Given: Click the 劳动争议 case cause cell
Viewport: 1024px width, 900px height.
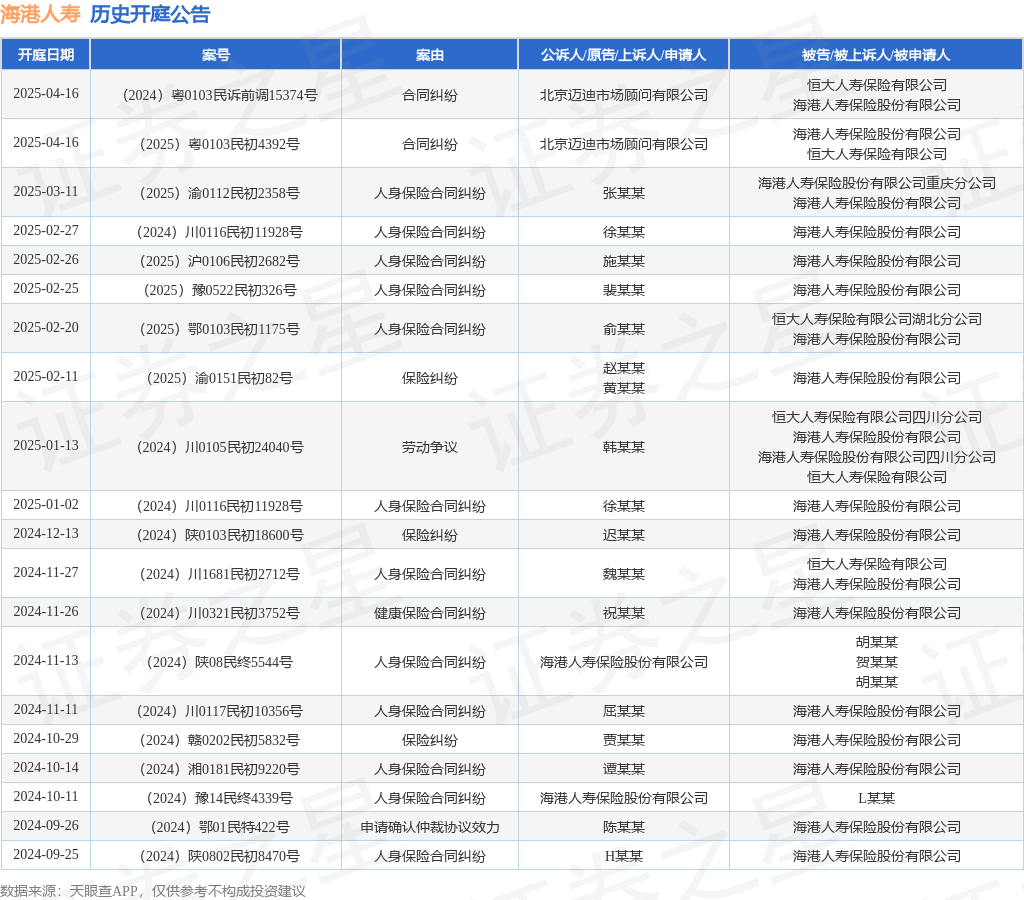Looking at the screenshot, I should click(430, 447).
